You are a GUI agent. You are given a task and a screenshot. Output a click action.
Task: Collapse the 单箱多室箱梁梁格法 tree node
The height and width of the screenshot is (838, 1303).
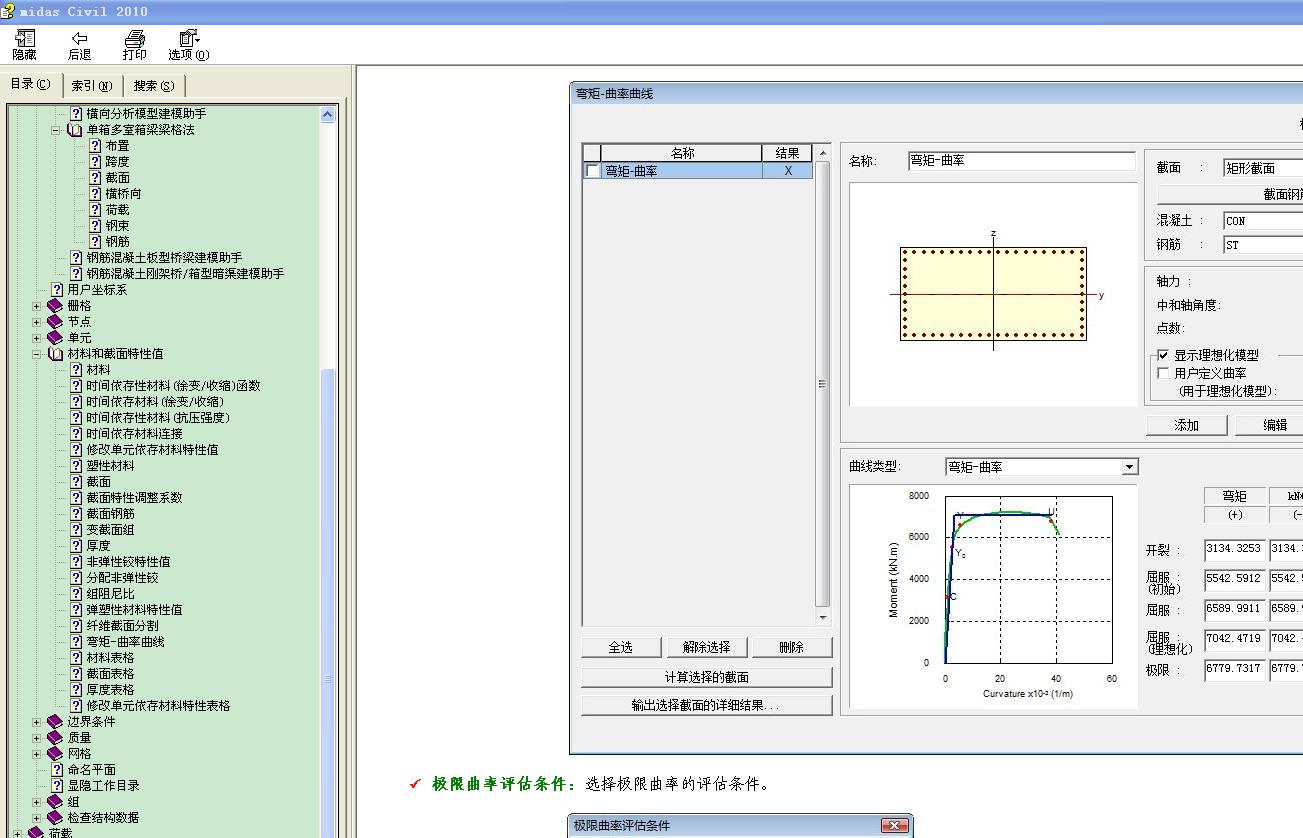(56, 130)
